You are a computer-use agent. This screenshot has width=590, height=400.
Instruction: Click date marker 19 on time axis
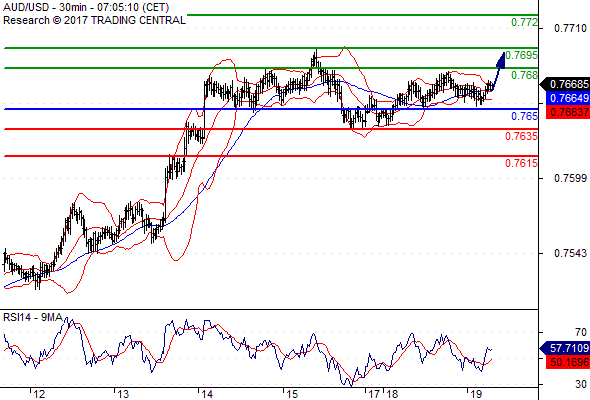476,394
